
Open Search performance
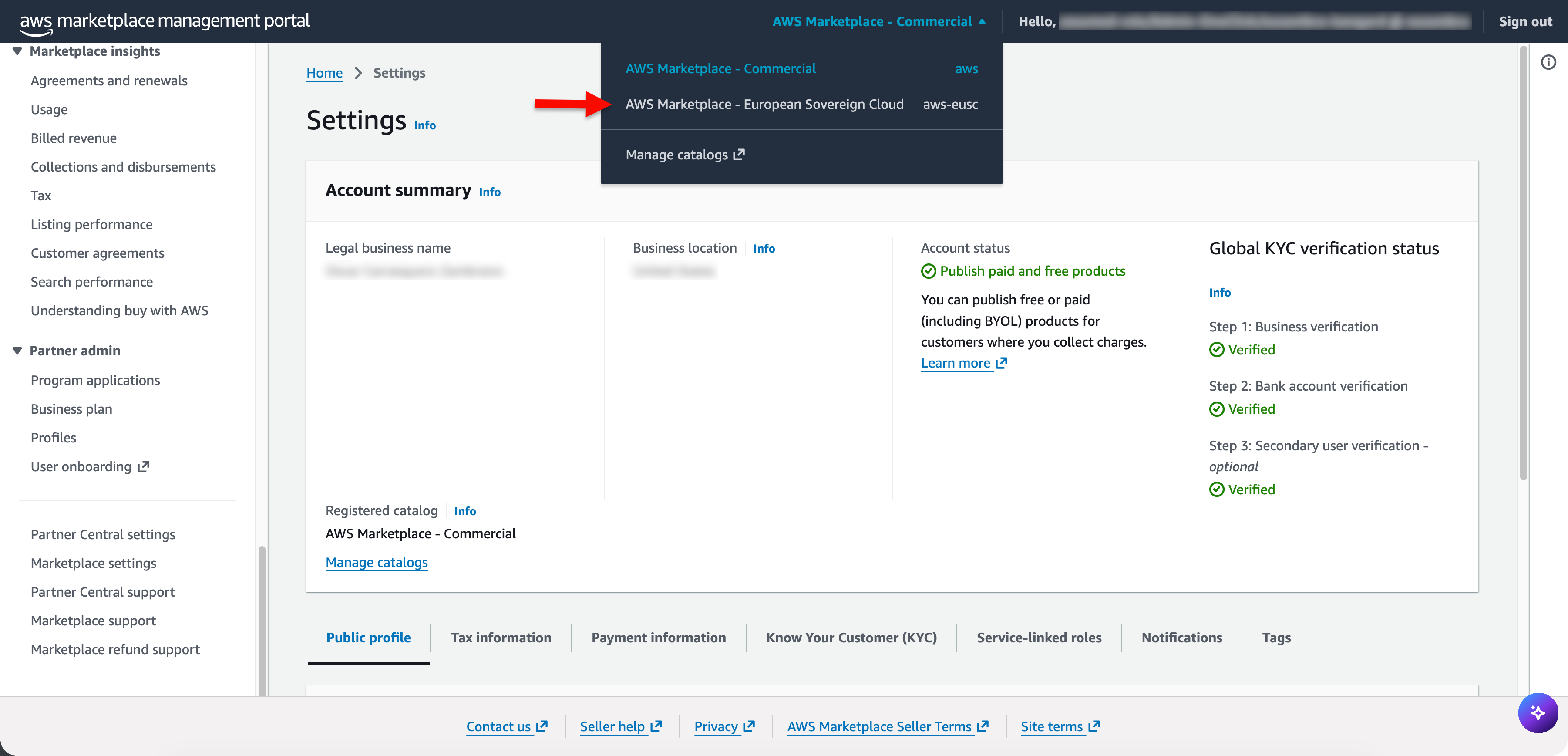[x=91, y=282]
